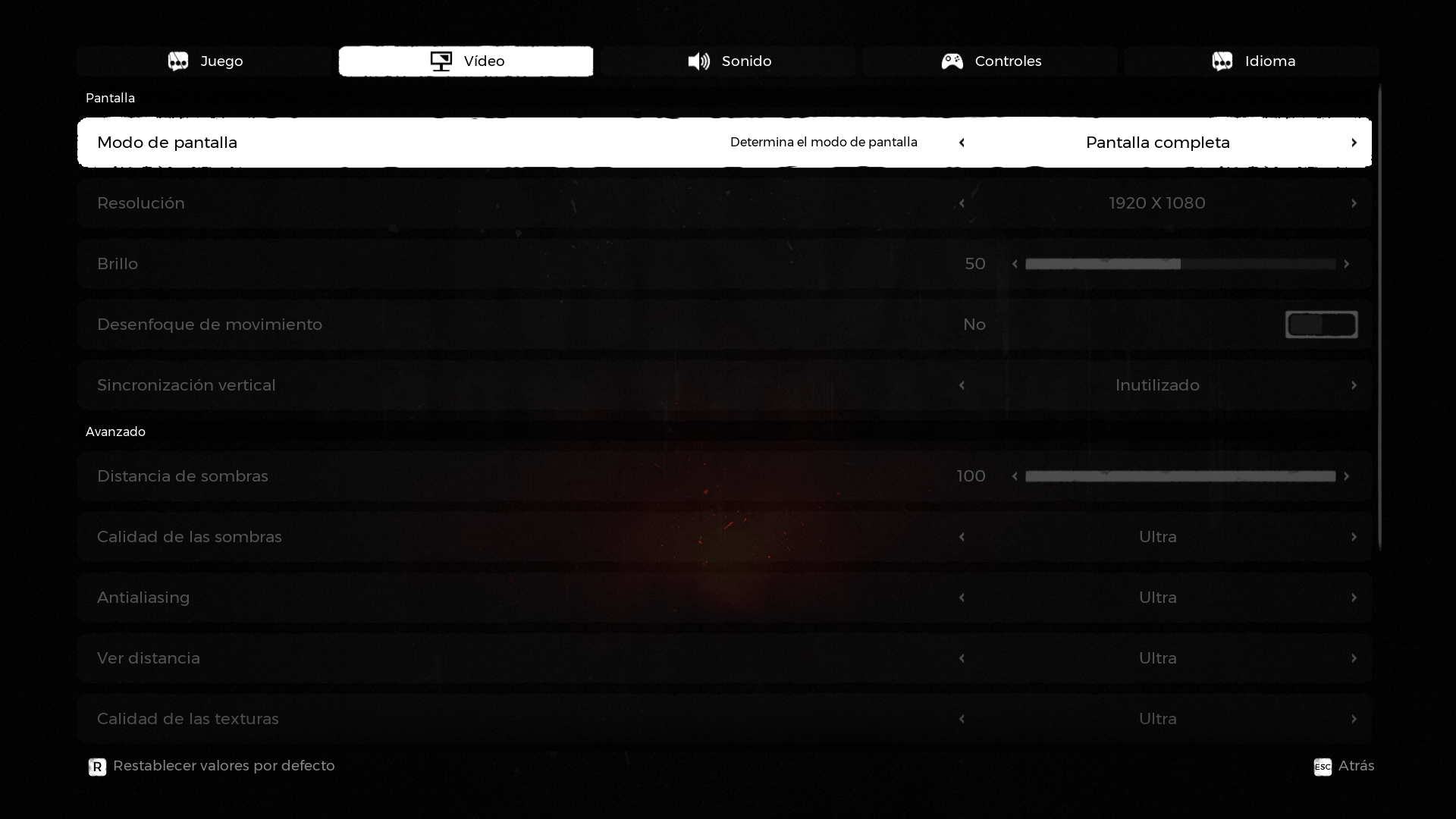The image size is (1456, 819).
Task: Click the vertical scrollbar on the right
Action: point(1379,318)
